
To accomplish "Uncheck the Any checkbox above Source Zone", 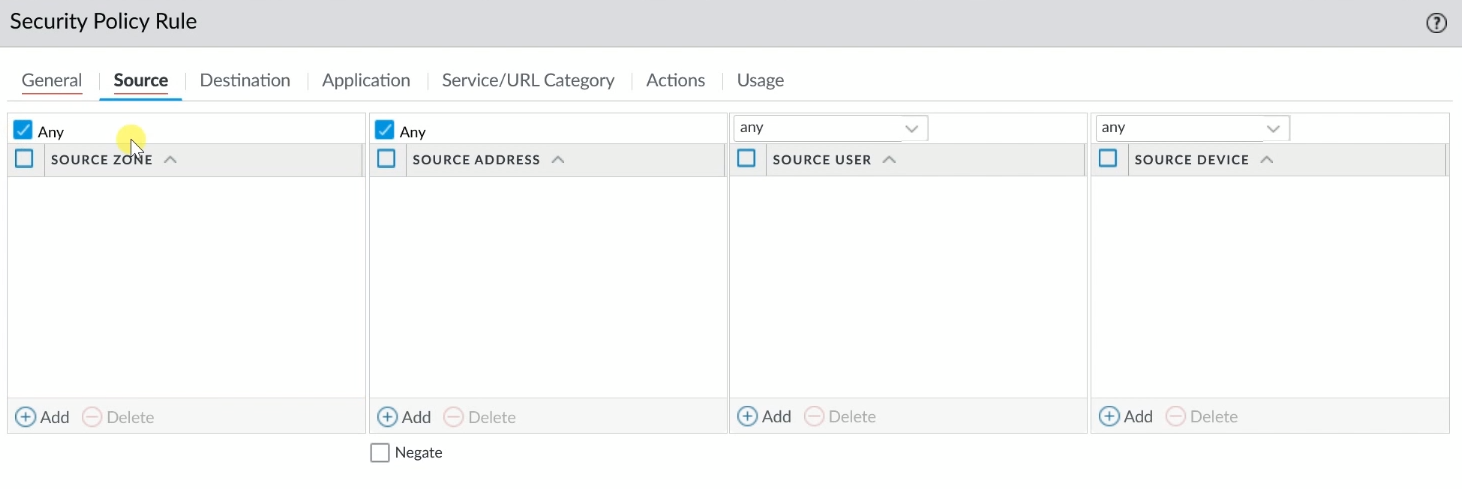I will click(23, 130).
